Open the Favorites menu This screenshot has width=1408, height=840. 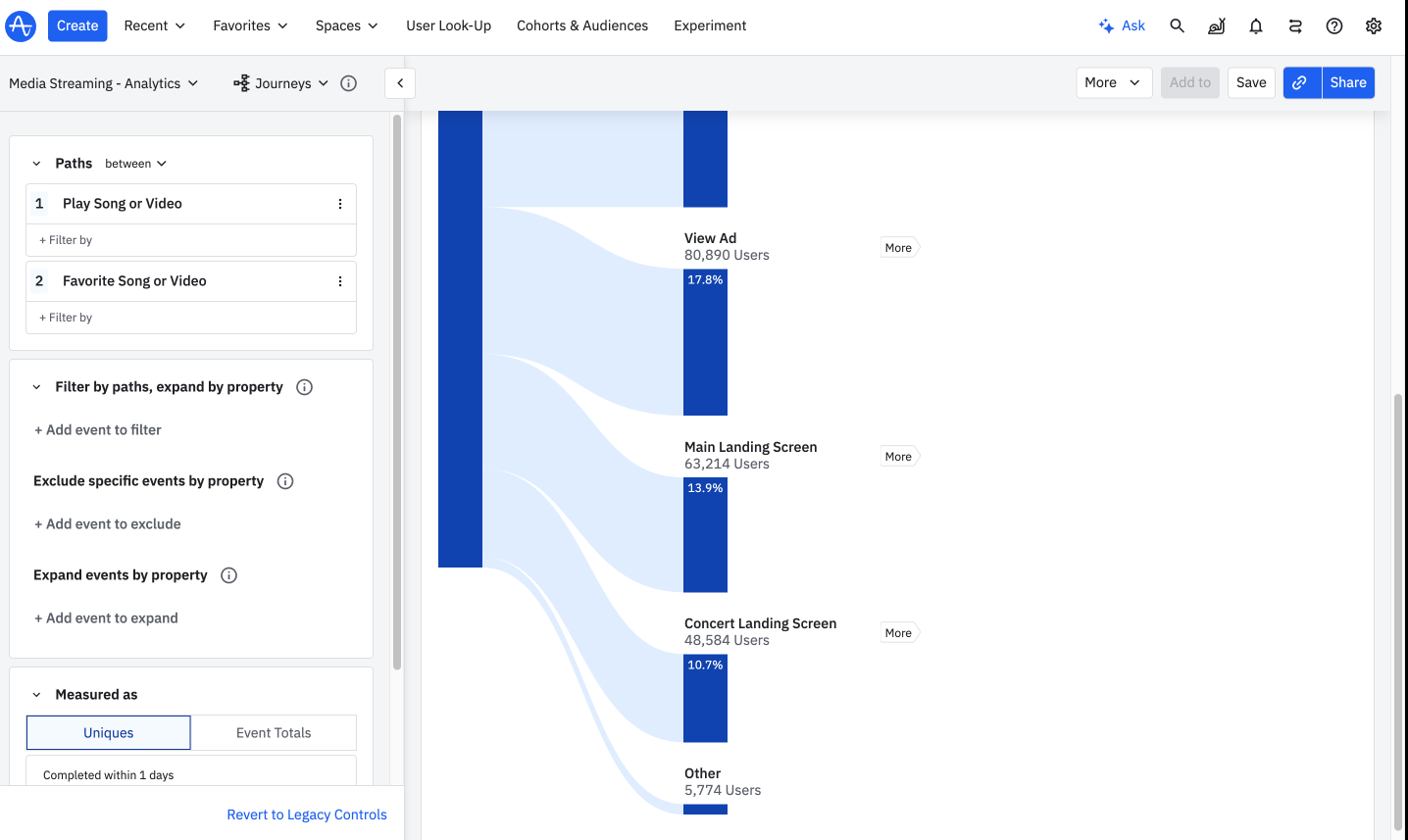[250, 25]
